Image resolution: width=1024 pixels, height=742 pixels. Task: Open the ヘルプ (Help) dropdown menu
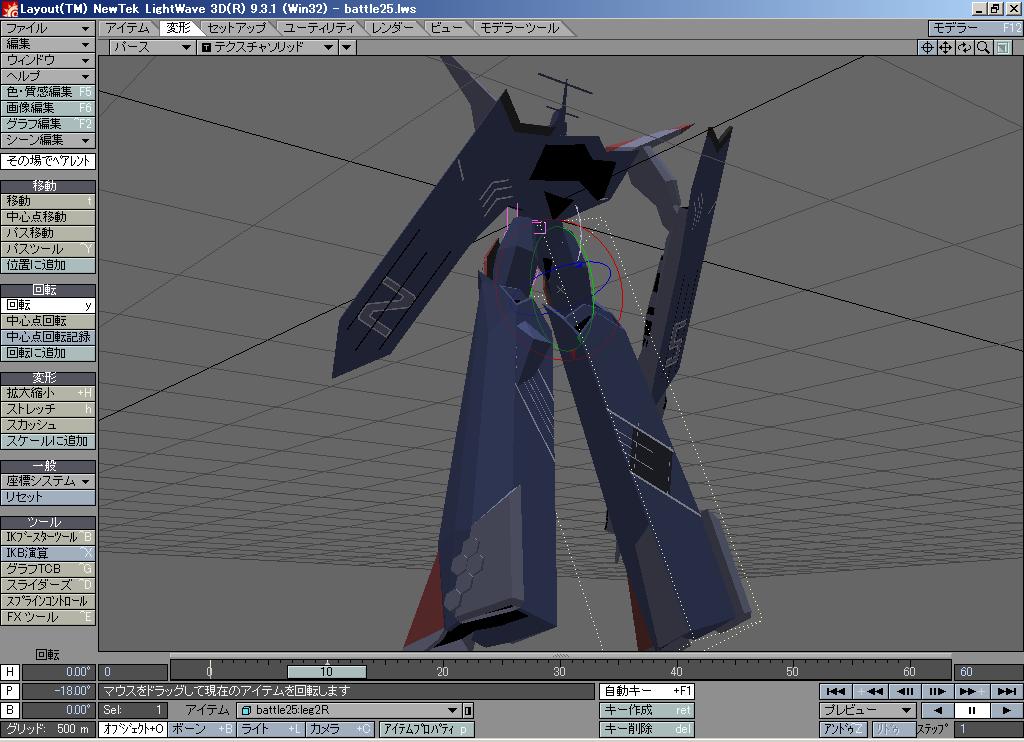(48, 76)
